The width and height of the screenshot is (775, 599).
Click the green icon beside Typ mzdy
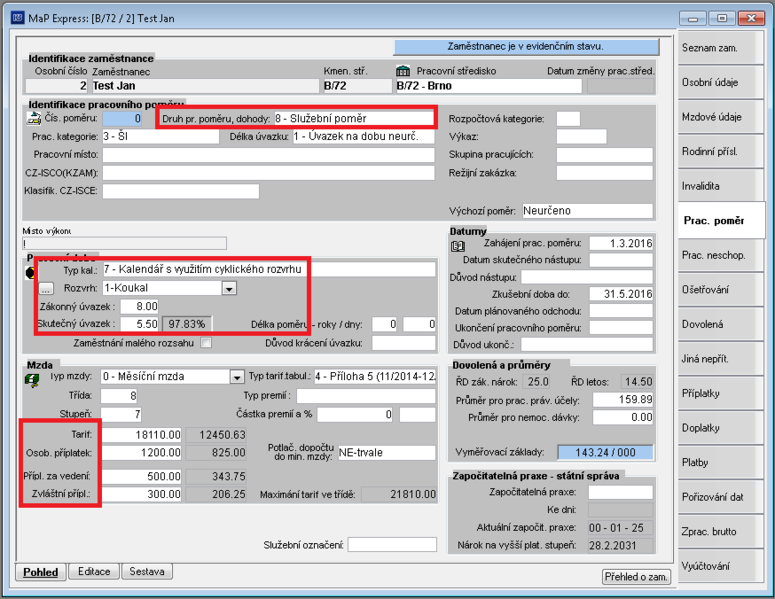32,381
